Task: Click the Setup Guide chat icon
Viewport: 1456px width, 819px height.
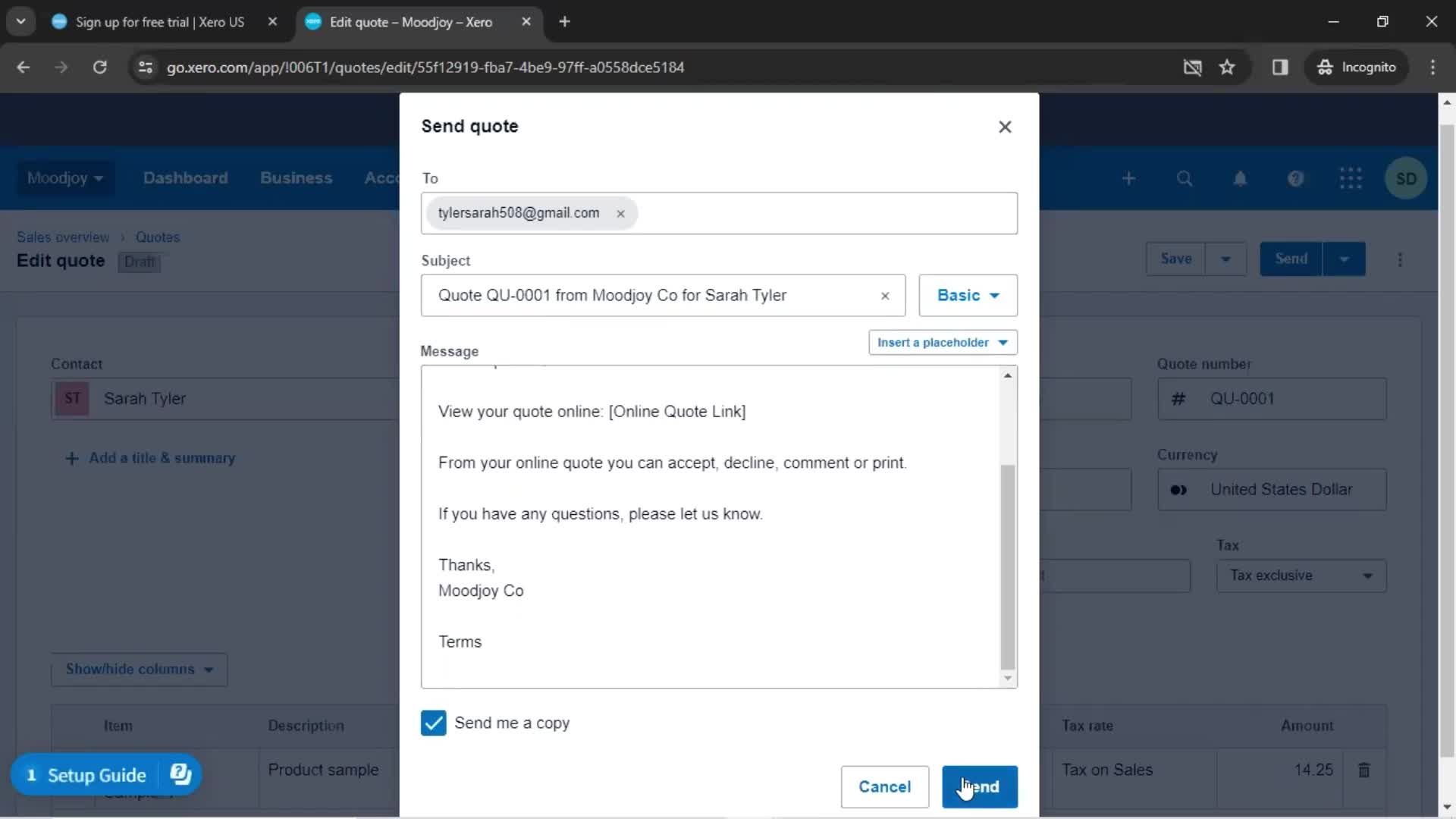Action: 180,774
